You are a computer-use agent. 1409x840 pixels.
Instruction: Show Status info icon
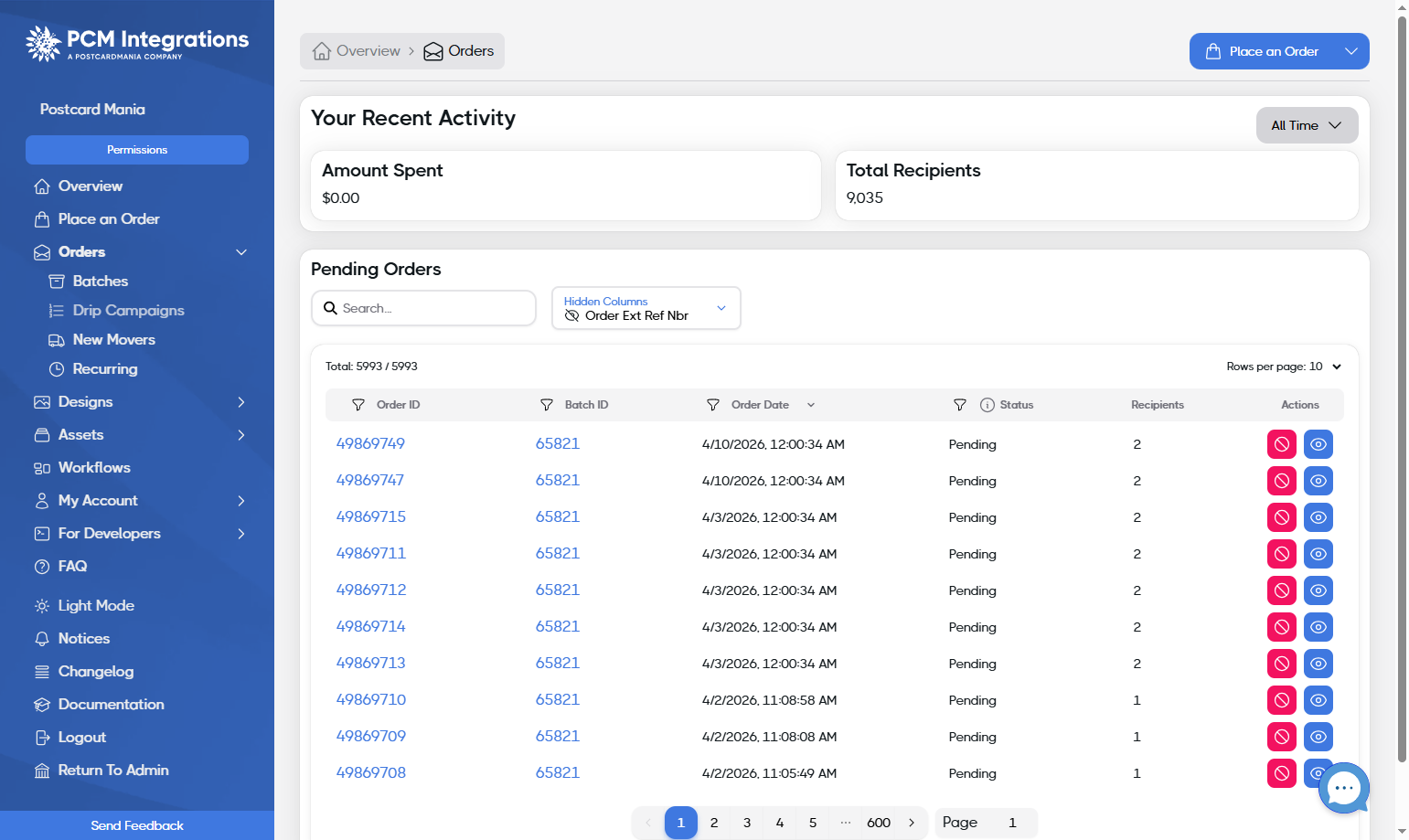(987, 405)
